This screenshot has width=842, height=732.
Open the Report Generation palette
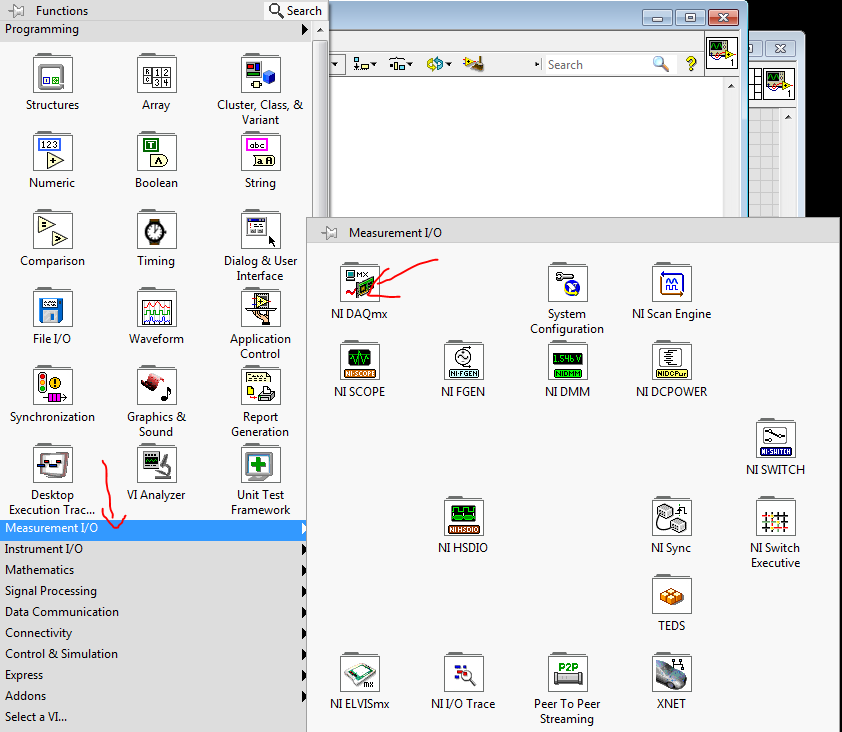260,386
